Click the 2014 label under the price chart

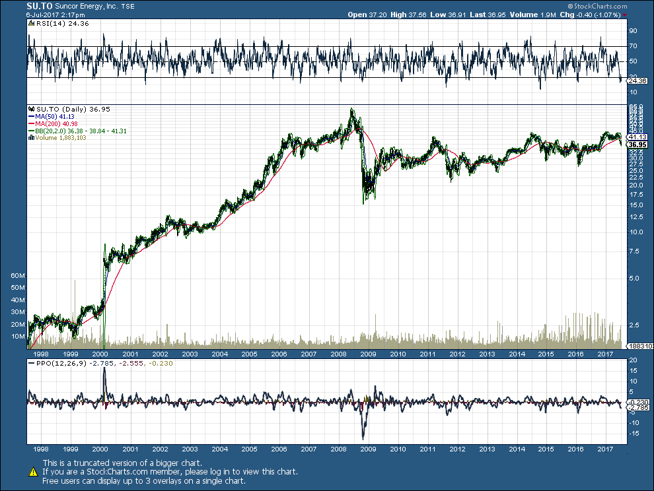(517, 354)
